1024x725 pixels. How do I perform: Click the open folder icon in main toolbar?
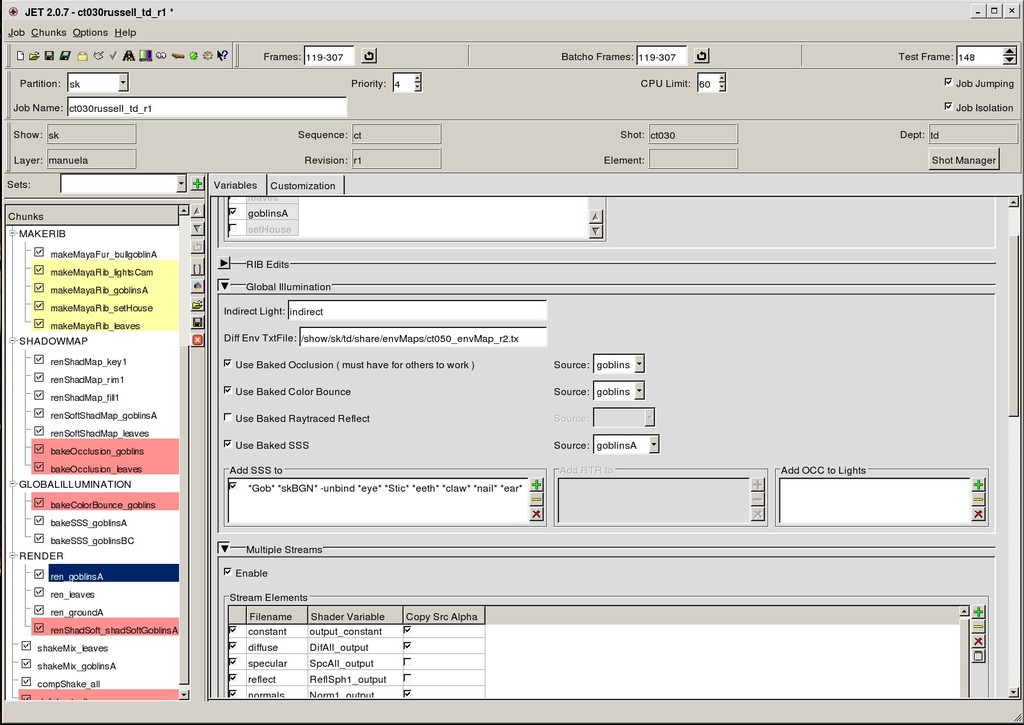[x=34, y=56]
